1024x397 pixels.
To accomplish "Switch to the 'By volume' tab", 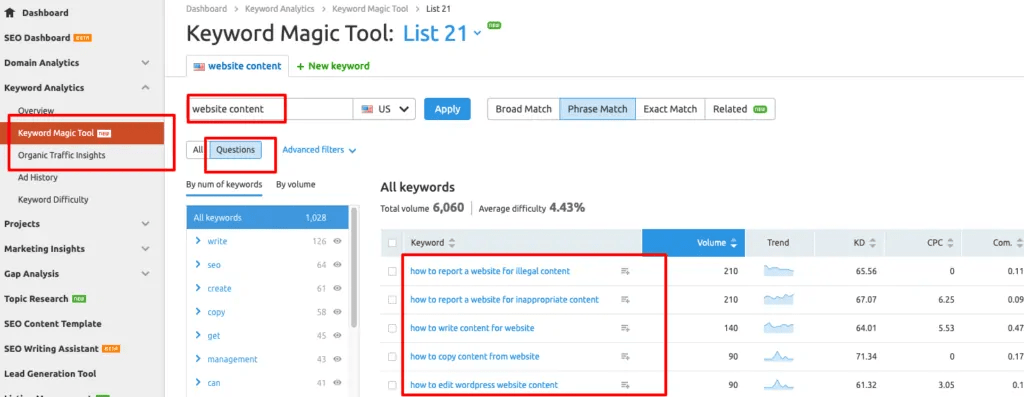I will [x=295, y=185].
